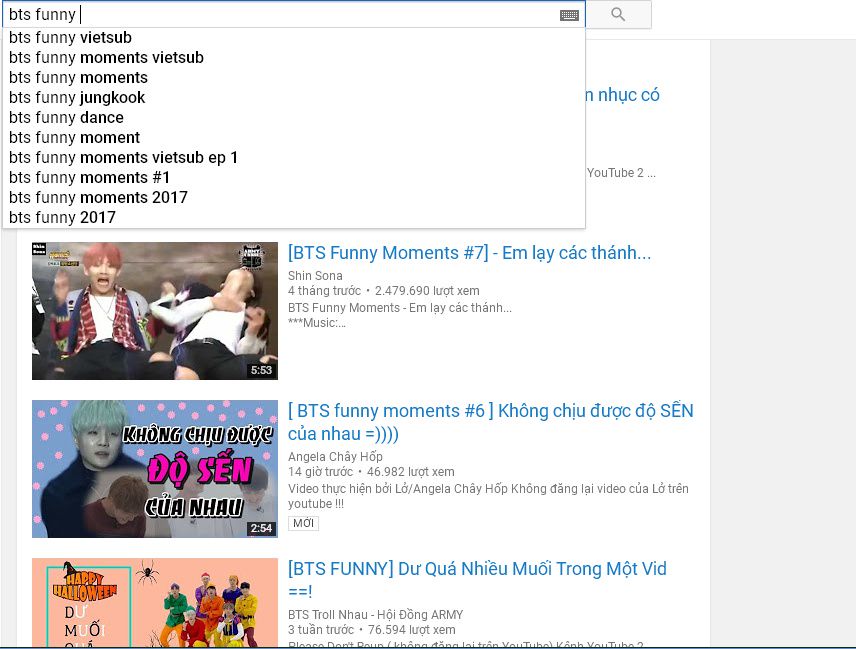Image resolution: width=856 pixels, height=649 pixels.
Task: Select suggestion 'bts funny vietsub'
Action: click(x=70, y=38)
